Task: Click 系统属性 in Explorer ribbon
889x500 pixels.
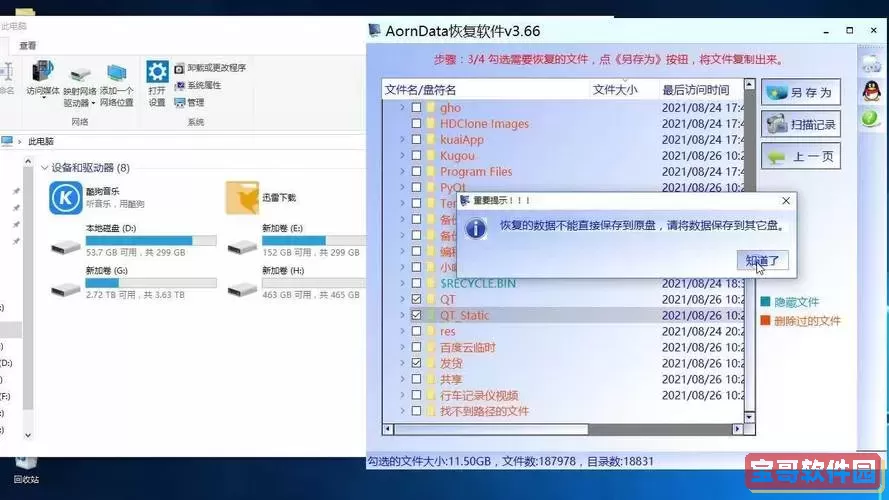Action: [197, 85]
